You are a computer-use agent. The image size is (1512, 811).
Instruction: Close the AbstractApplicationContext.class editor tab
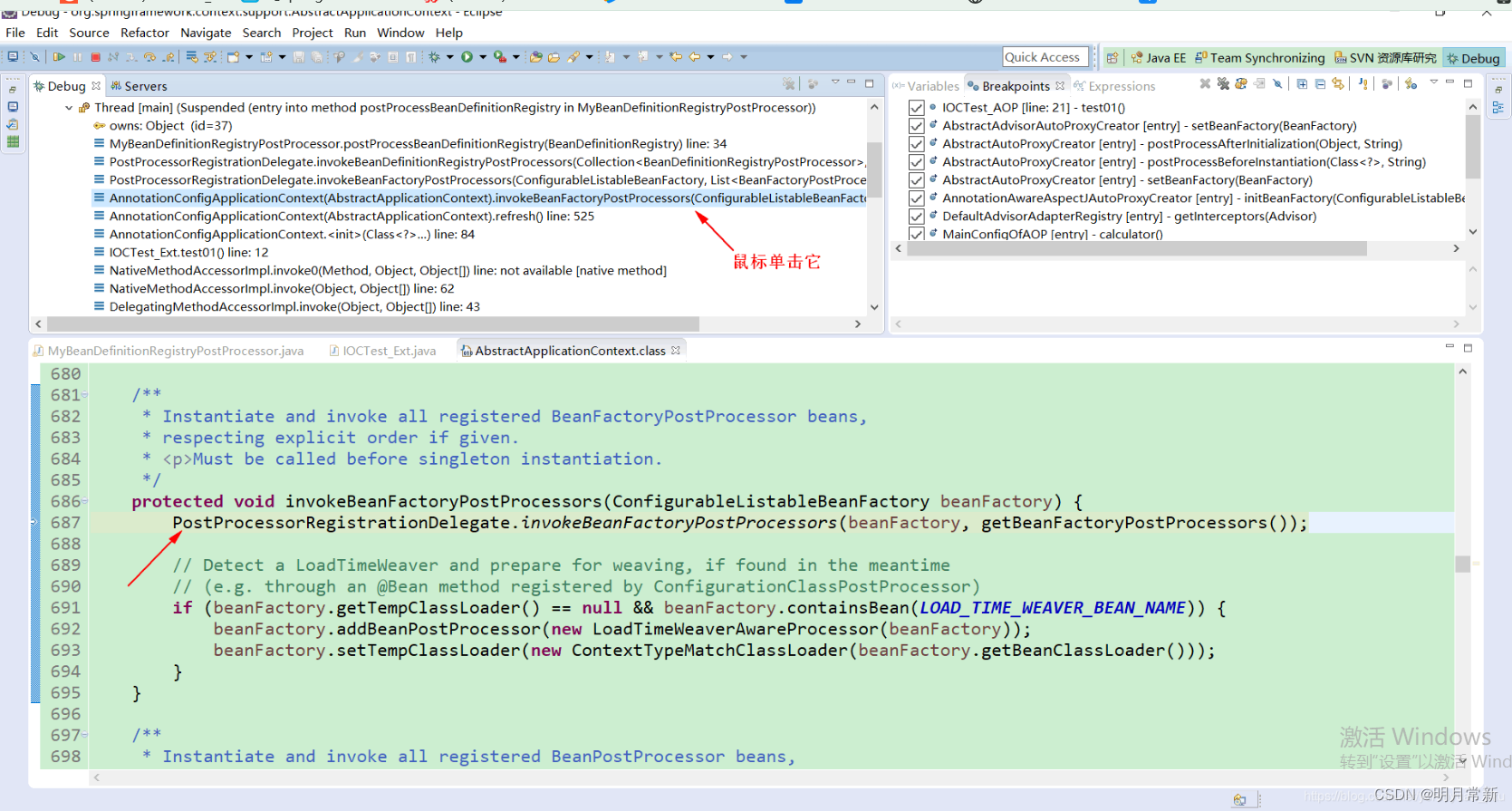point(675,351)
